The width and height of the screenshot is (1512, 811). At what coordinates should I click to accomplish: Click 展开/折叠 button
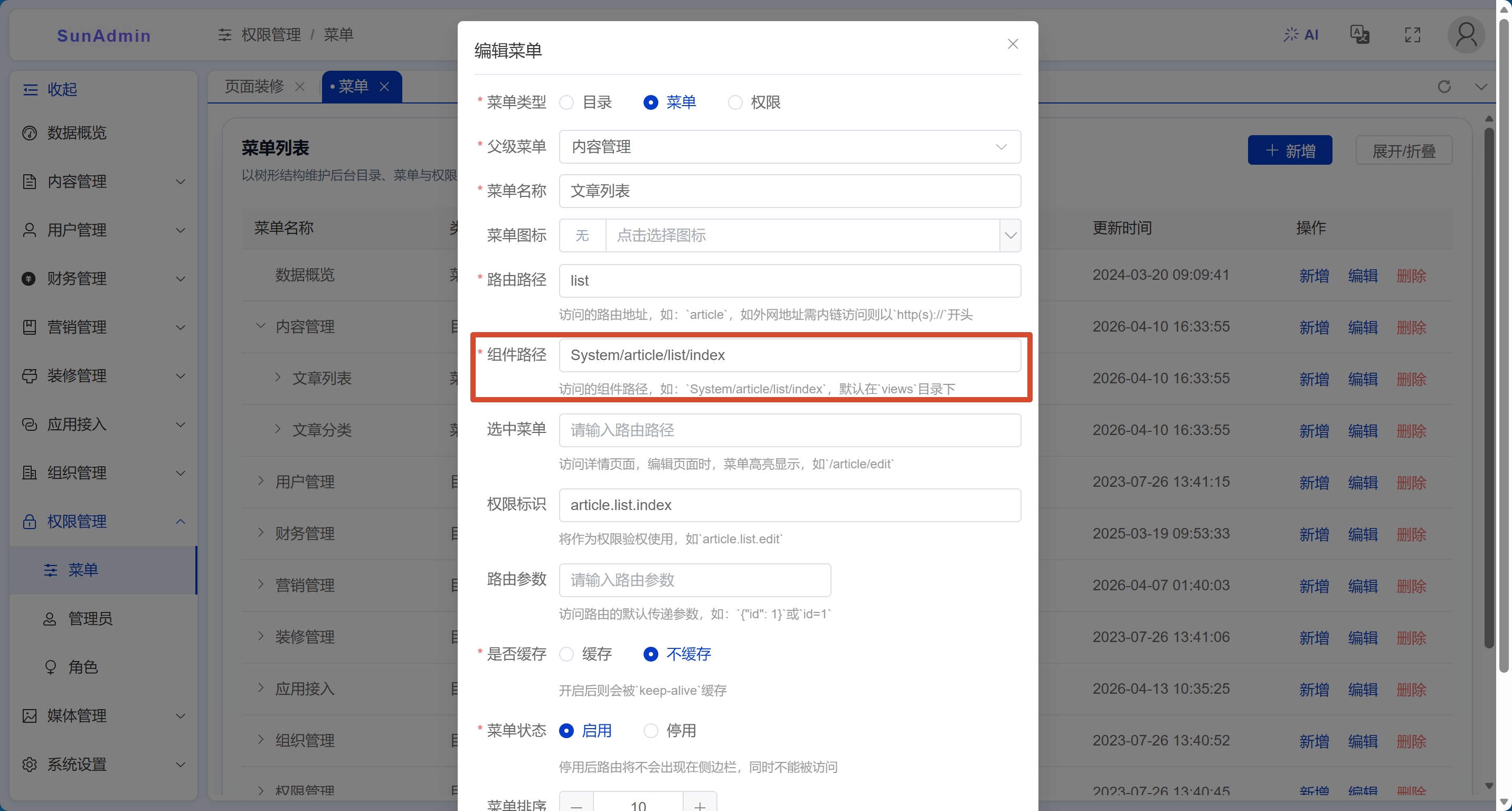pos(1403,151)
